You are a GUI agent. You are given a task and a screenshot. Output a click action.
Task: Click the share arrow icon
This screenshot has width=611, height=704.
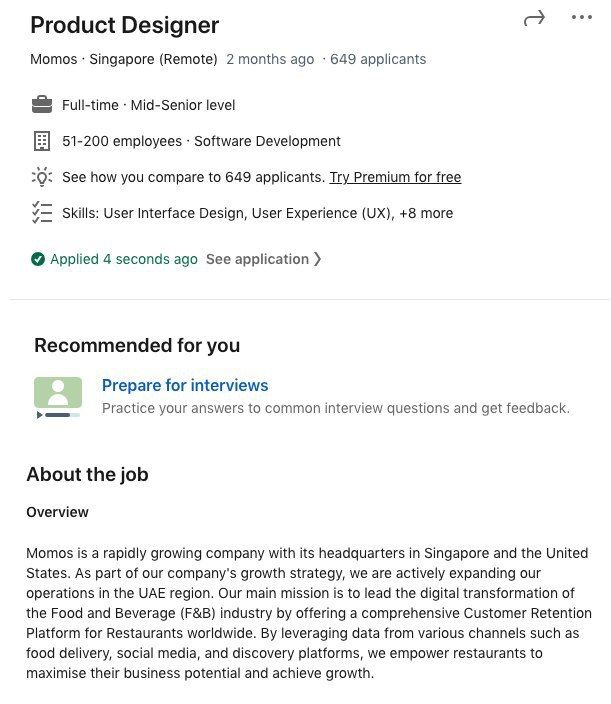click(x=534, y=18)
